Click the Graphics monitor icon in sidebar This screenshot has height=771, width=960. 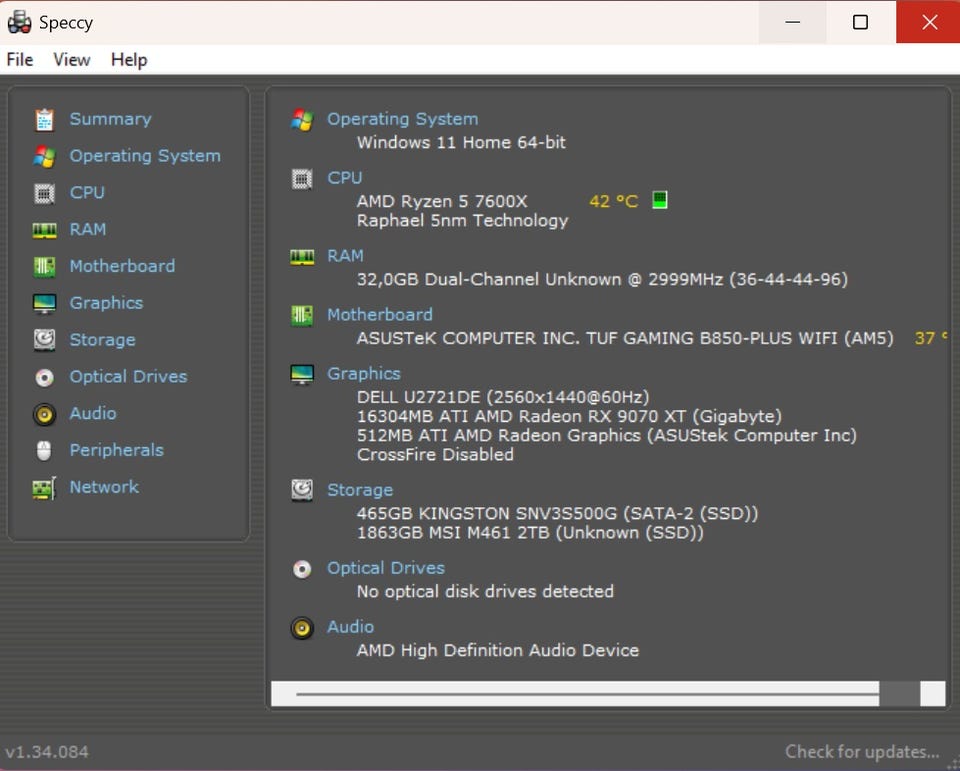(44, 303)
